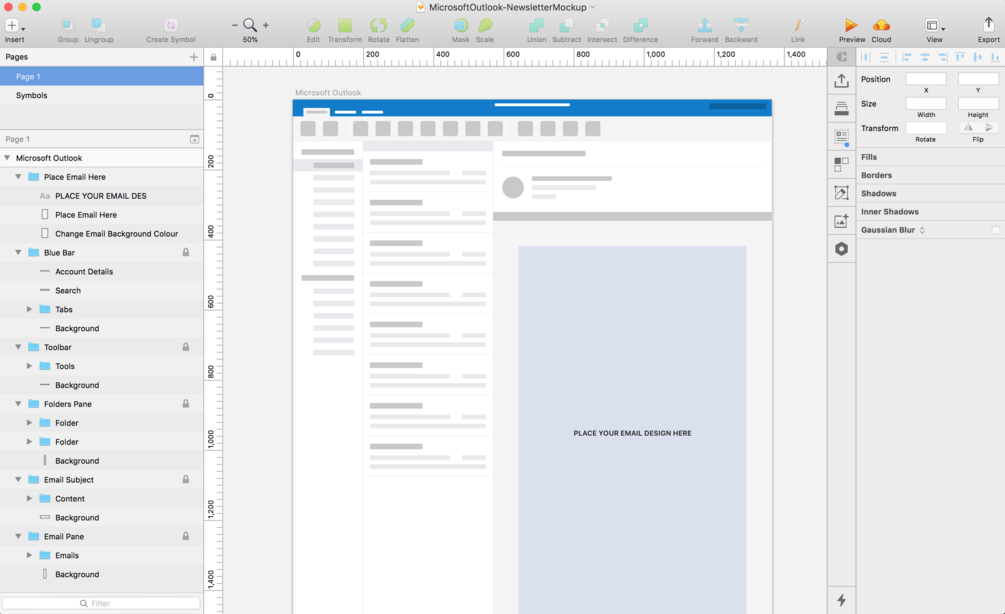
Task: Click the lightning bolt icon
Action: pos(842,600)
